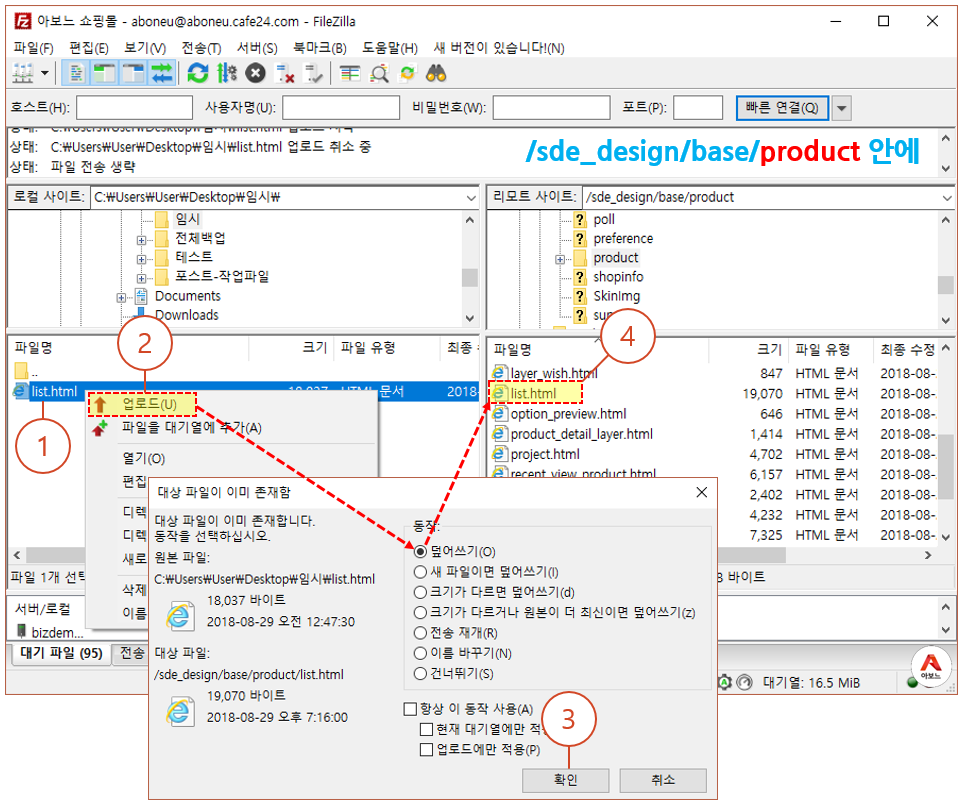
Task: Click the option_preview.html file icon
Action: click(x=499, y=413)
